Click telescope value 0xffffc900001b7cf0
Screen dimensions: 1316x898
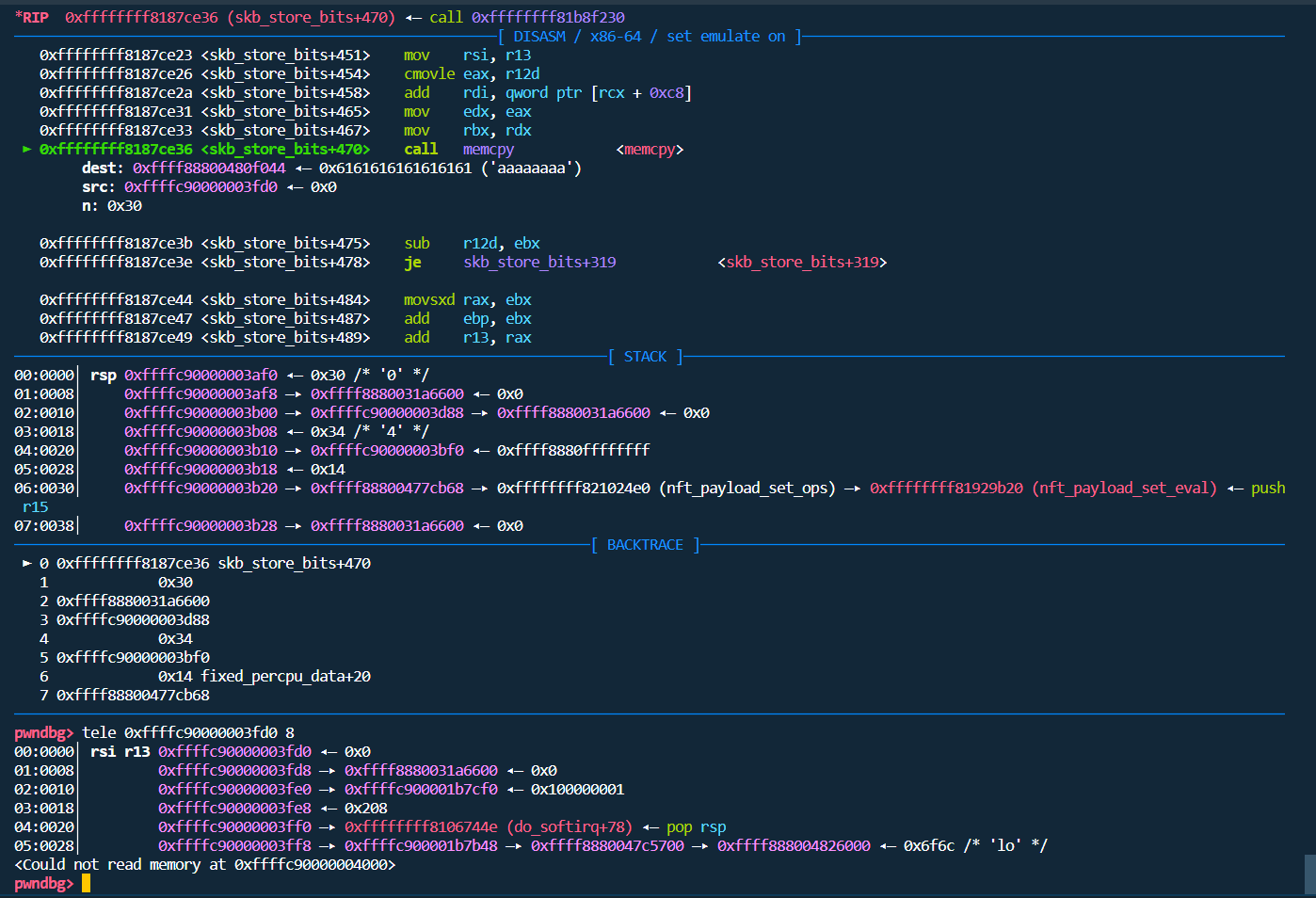pos(421,789)
